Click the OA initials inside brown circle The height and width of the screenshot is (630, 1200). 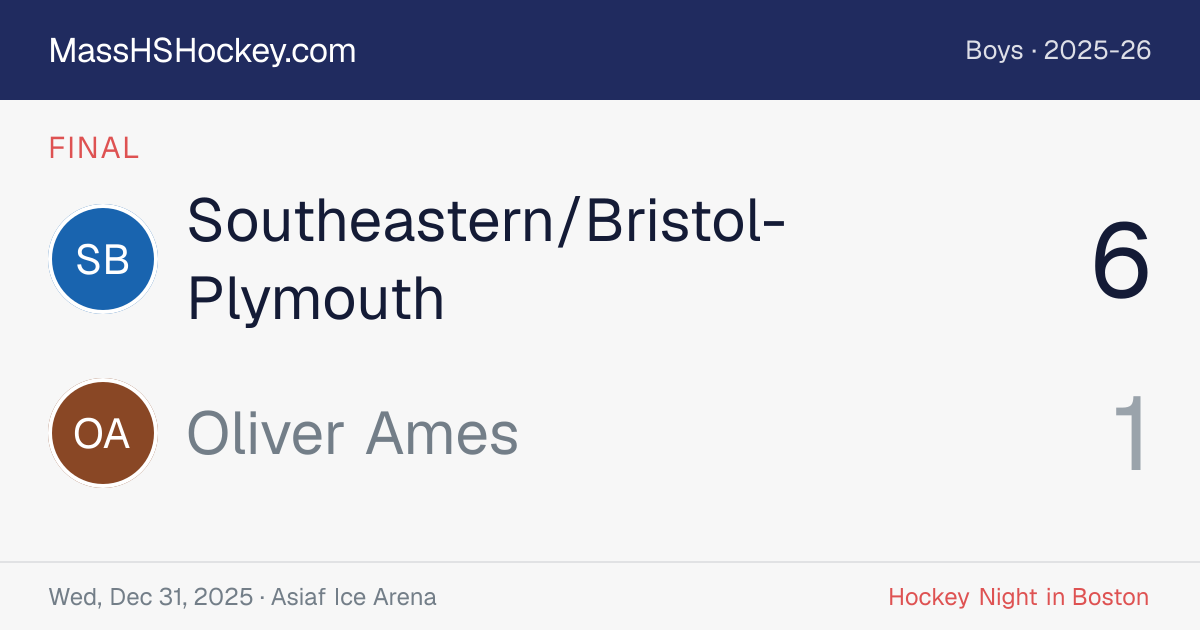click(x=103, y=434)
